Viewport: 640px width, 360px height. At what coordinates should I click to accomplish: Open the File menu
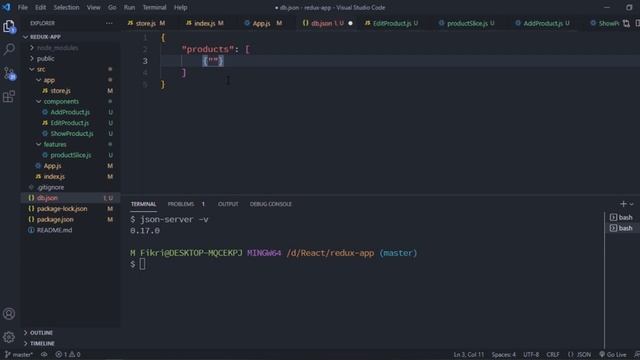tap(23, 7)
